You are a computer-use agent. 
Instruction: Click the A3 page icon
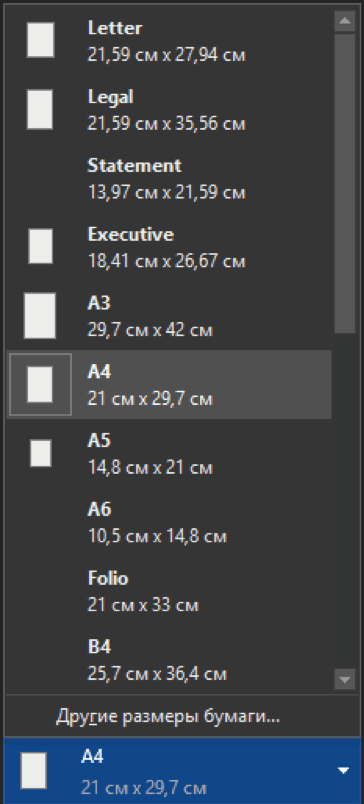(40, 315)
